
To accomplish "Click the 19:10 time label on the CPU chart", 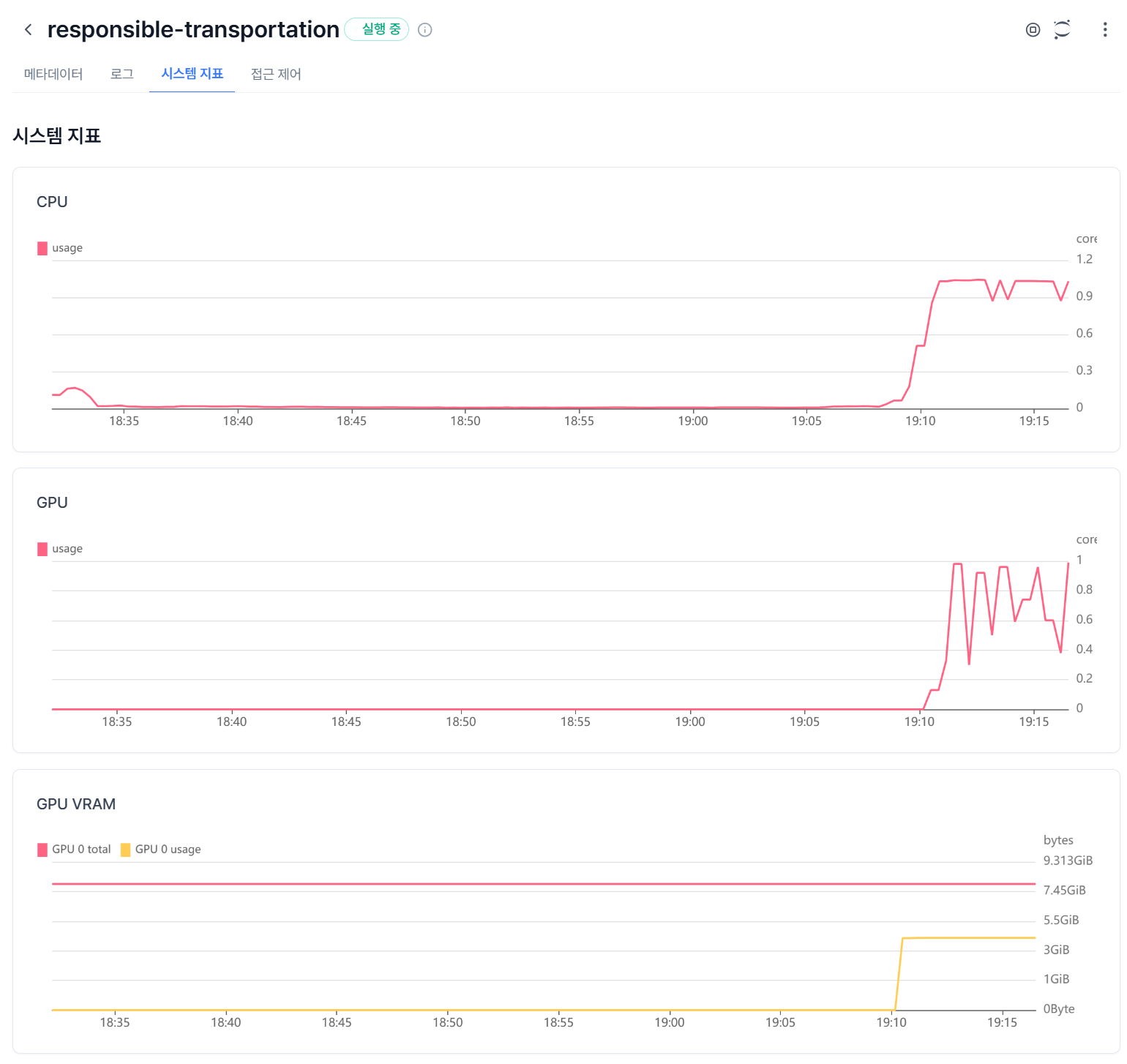I will (x=921, y=422).
